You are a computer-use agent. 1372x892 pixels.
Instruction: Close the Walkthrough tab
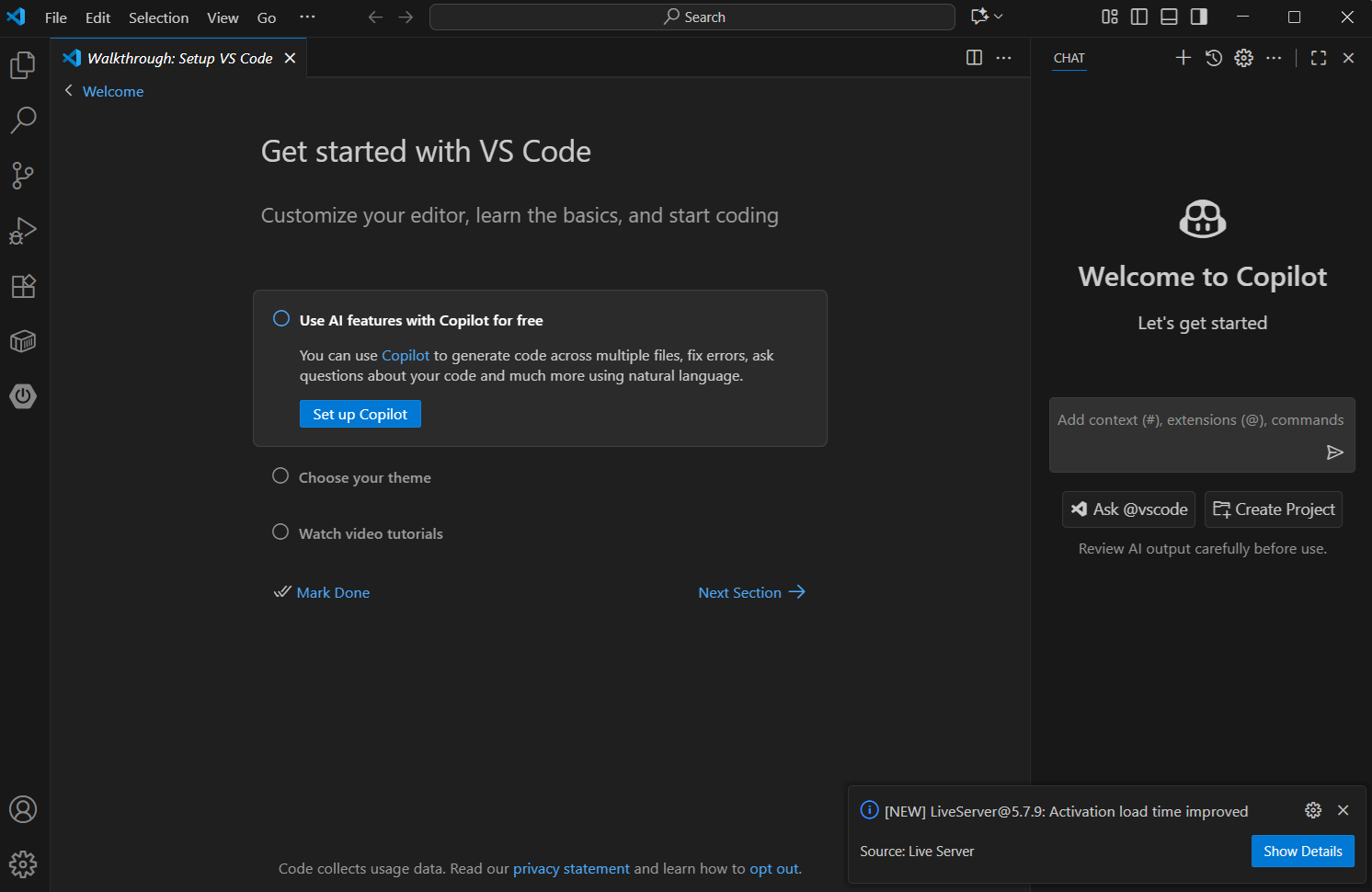point(290,58)
